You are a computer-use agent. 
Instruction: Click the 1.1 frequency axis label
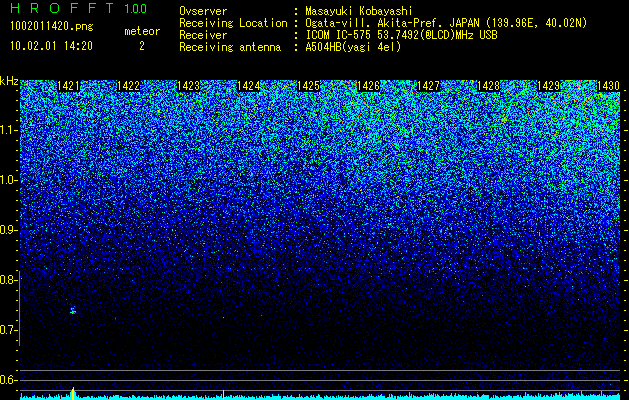click(8, 130)
